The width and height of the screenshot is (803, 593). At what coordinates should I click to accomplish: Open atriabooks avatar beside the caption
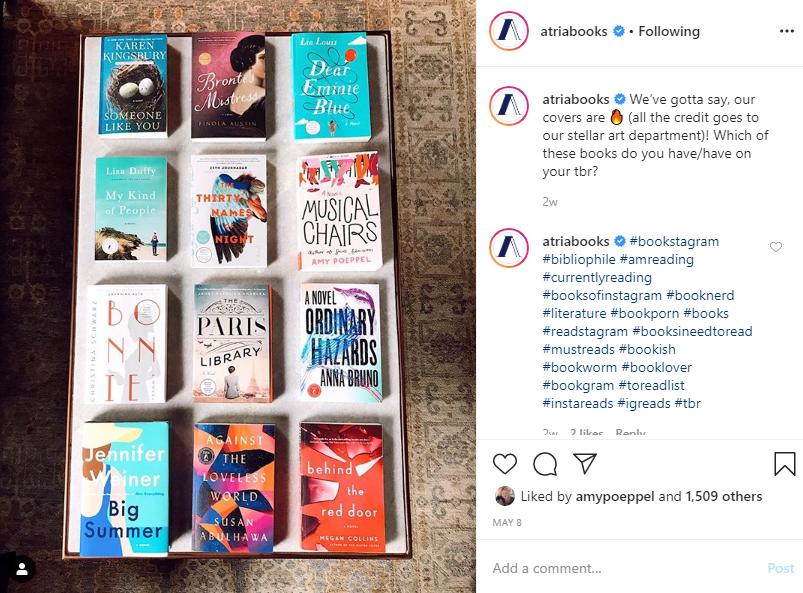click(x=509, y=107)
